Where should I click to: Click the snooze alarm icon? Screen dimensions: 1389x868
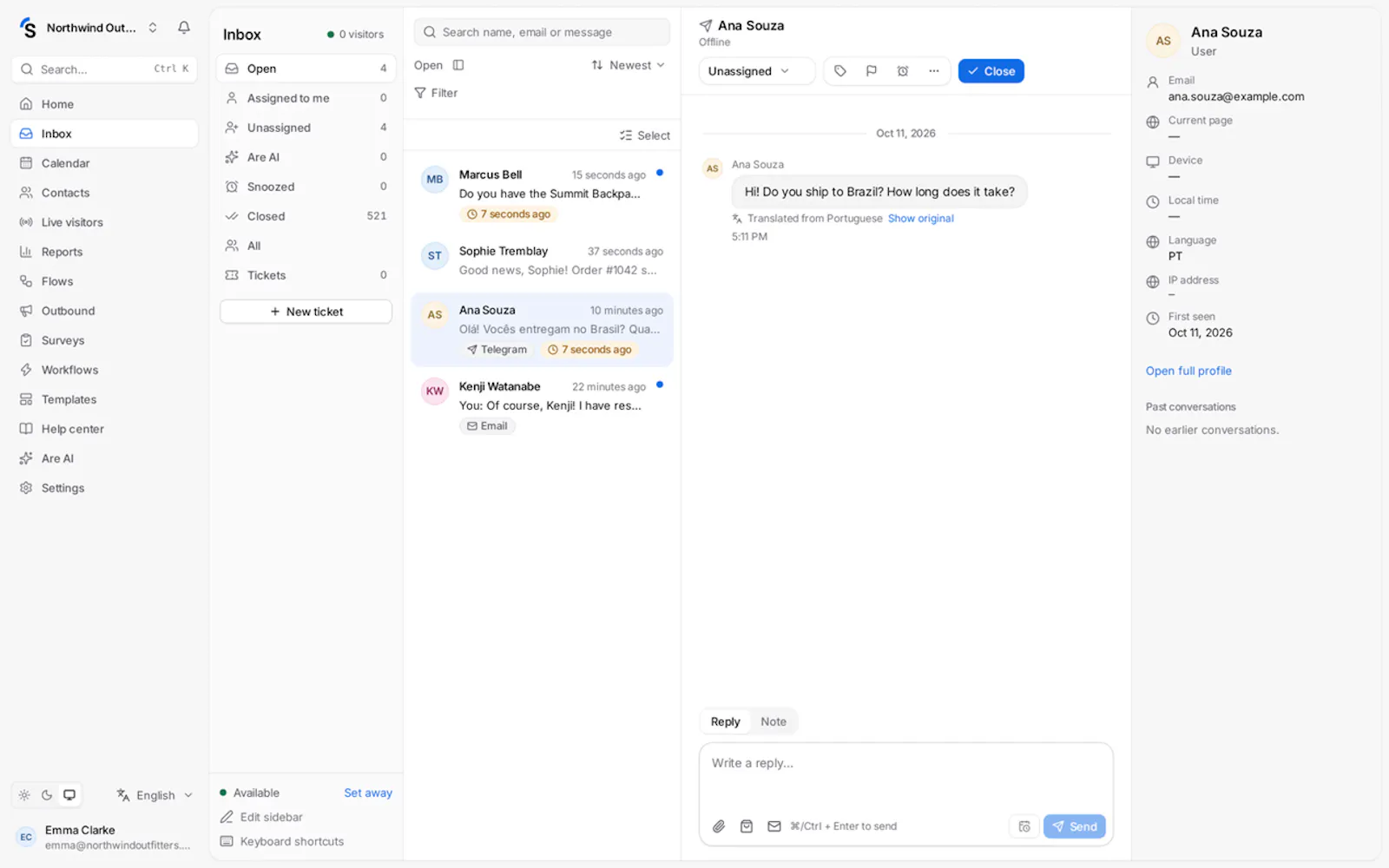[903, 71]
